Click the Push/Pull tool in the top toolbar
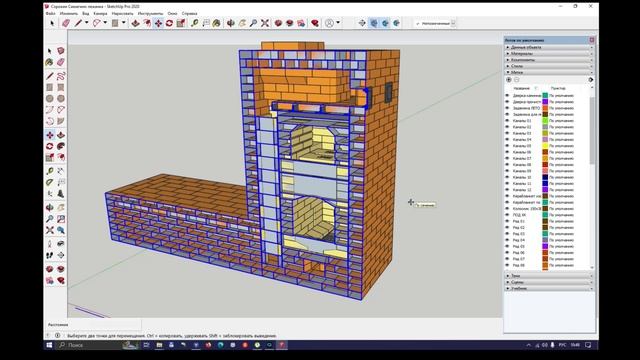The width and height of the screenshot is (640, 360). (x=136, y=23)
